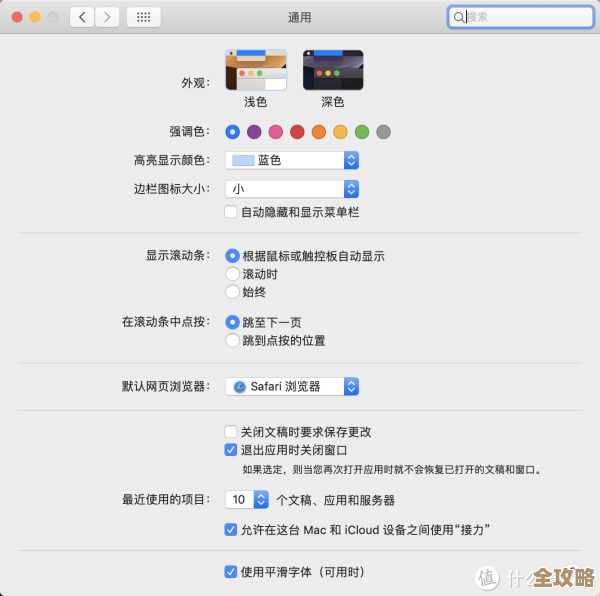Viewport: 600px width, 596px height.
Task: Select 跳至下一页 radio option
Action: [233, 322]
